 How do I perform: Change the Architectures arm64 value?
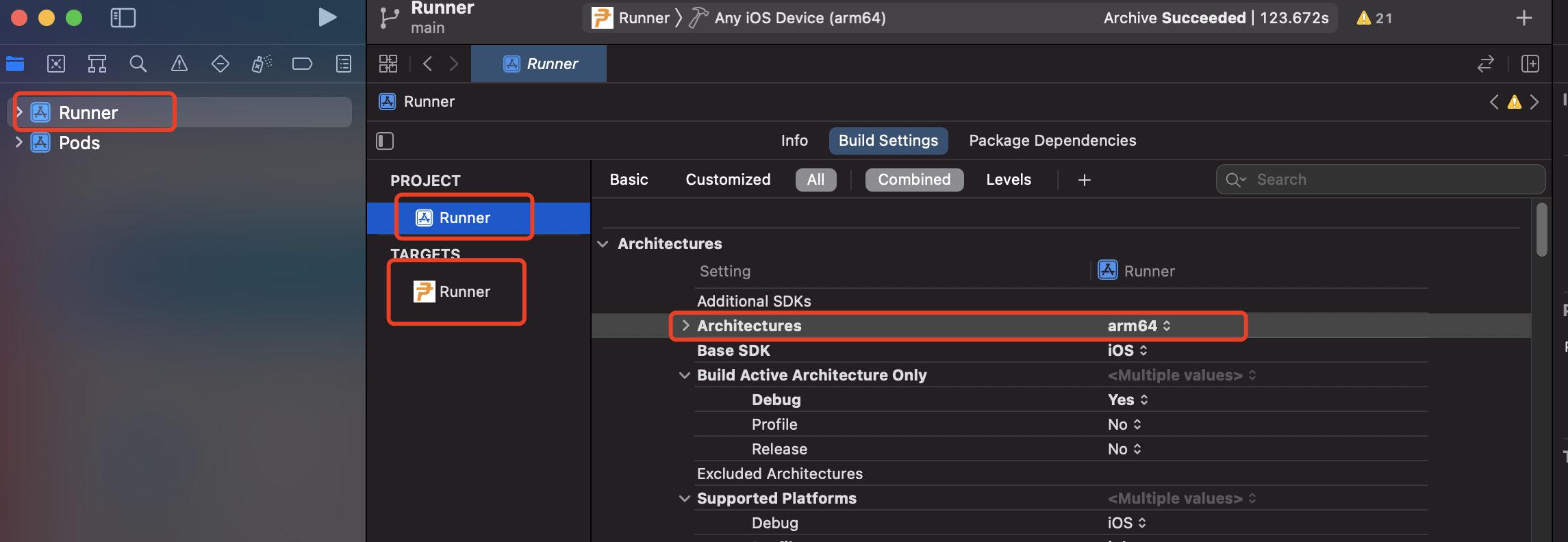(1139, 326)
